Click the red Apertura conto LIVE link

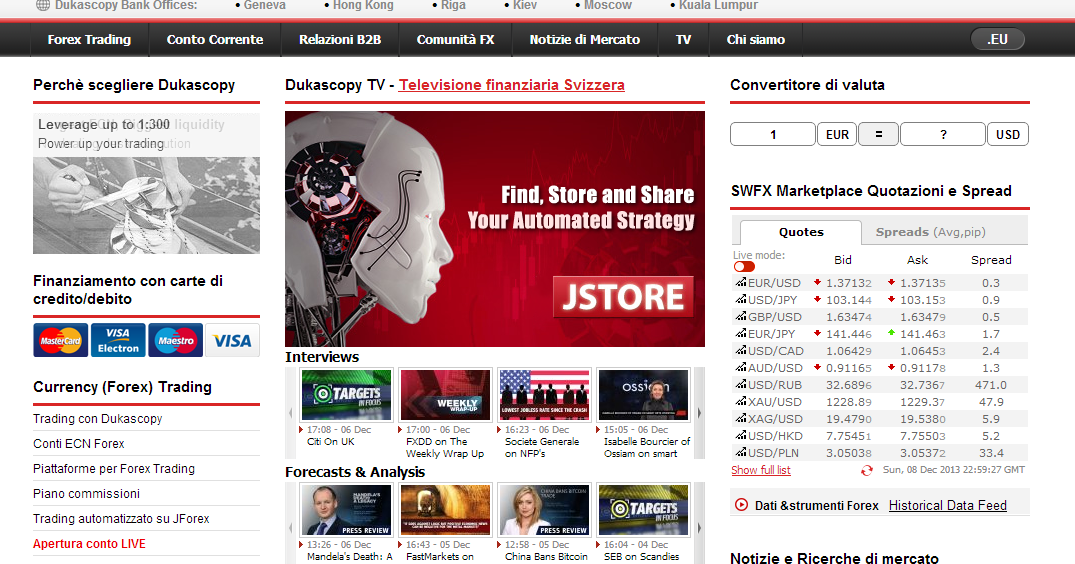89,543
